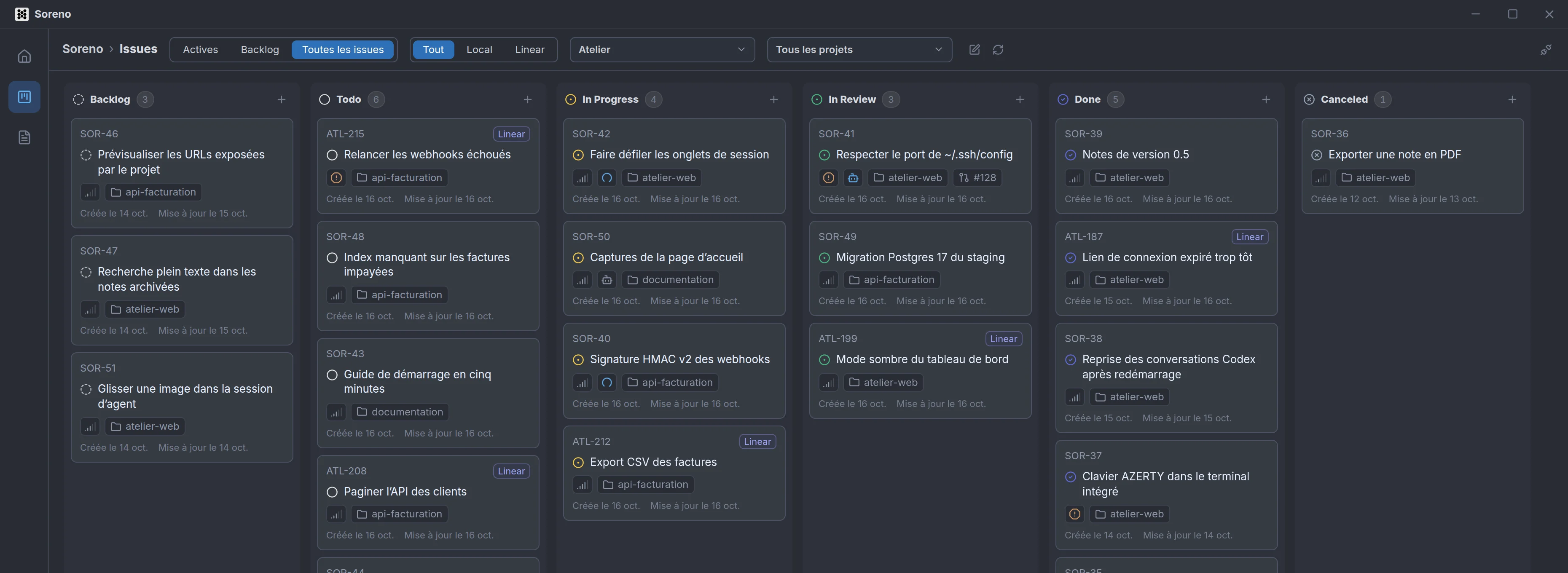Viewport: 1568px width, 573px height.
Task: Refresh issues with the sync icon
Action: [998, 50]
